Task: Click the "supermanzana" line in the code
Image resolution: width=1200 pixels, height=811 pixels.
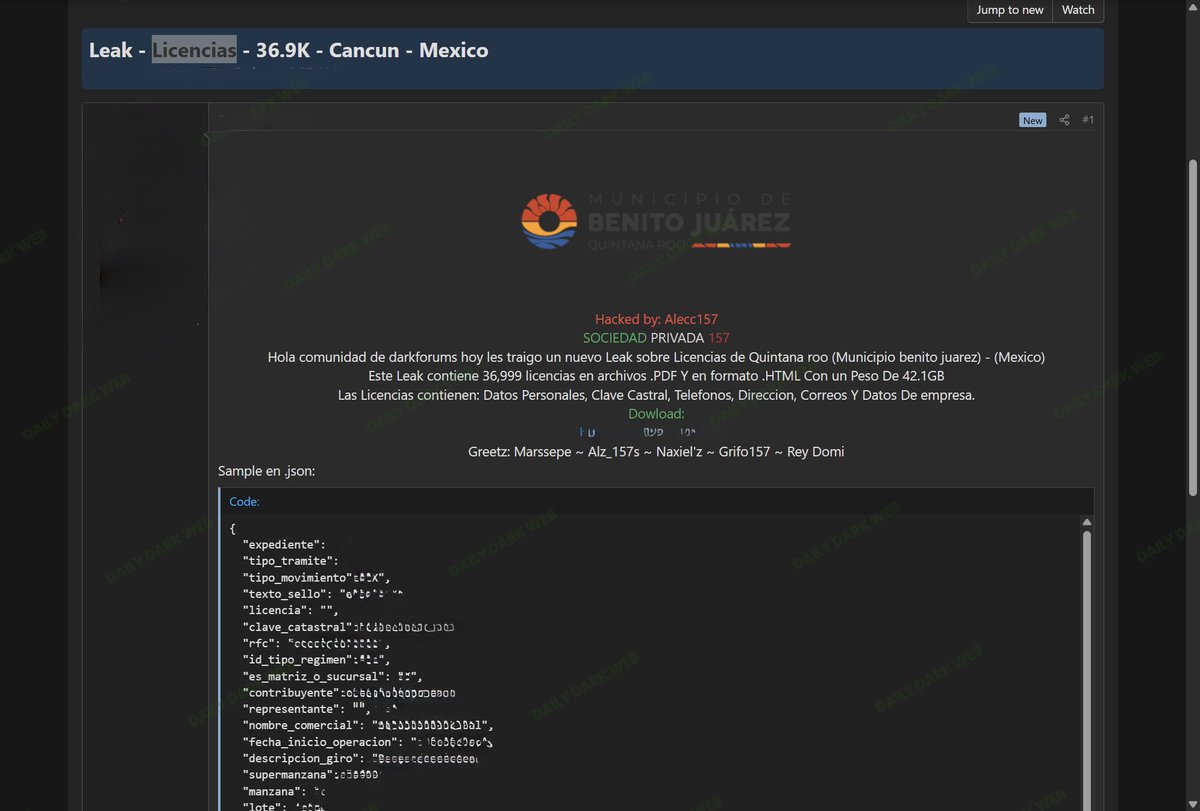Action: (x=312, y=774)
